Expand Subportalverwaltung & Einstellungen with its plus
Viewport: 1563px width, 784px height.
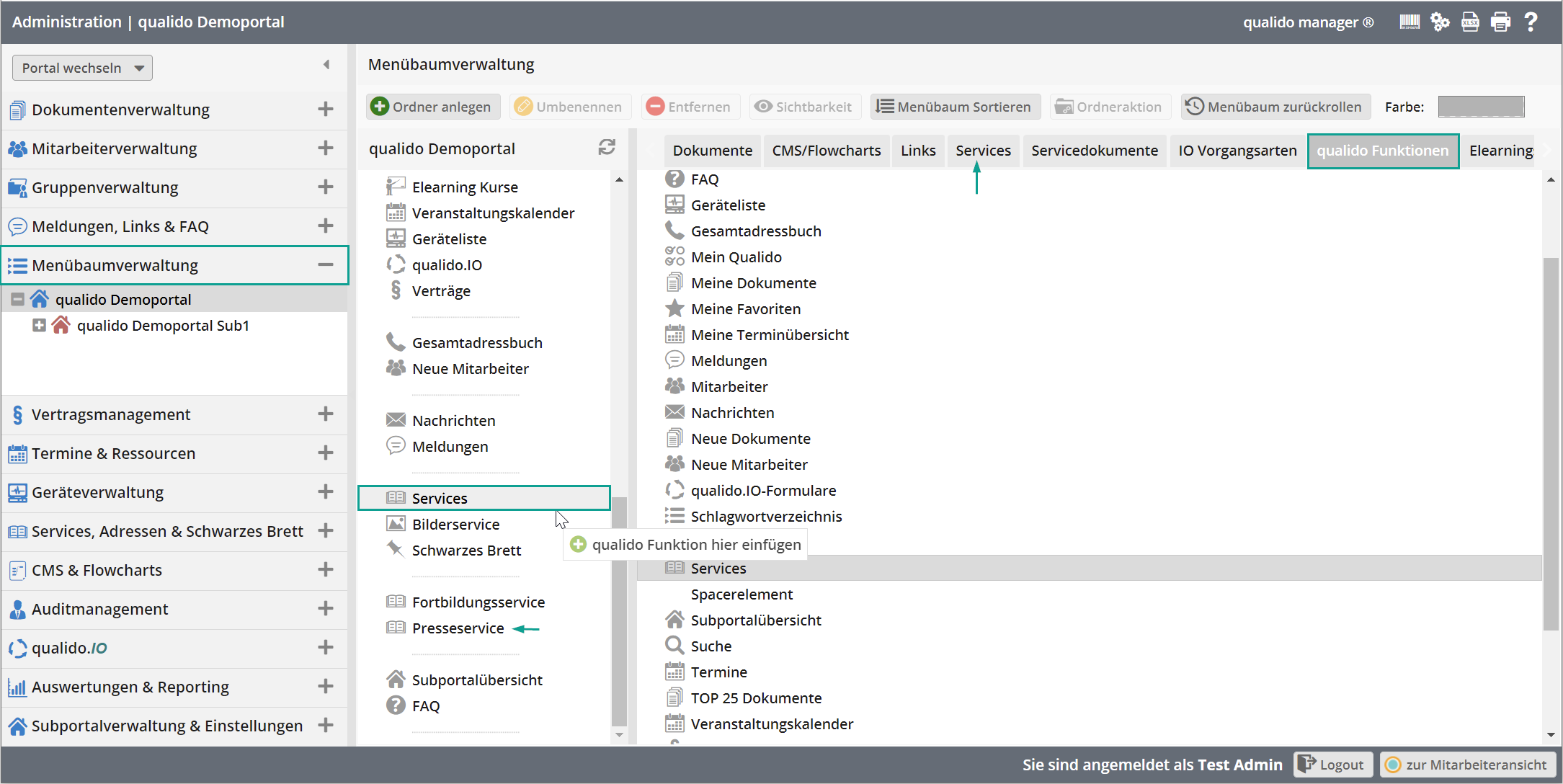(326, 726)
